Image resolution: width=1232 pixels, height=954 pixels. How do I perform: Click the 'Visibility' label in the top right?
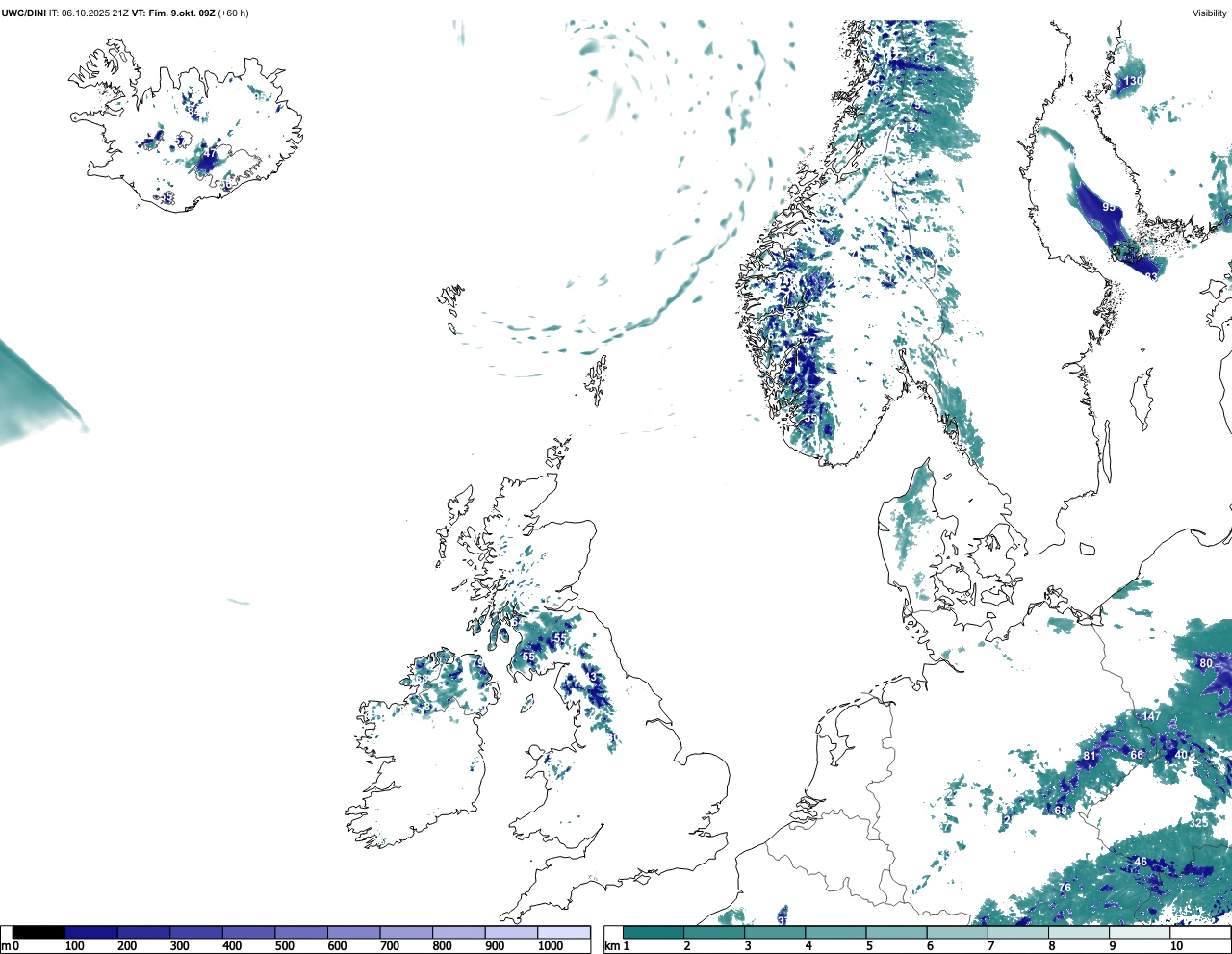(1209, 13)
